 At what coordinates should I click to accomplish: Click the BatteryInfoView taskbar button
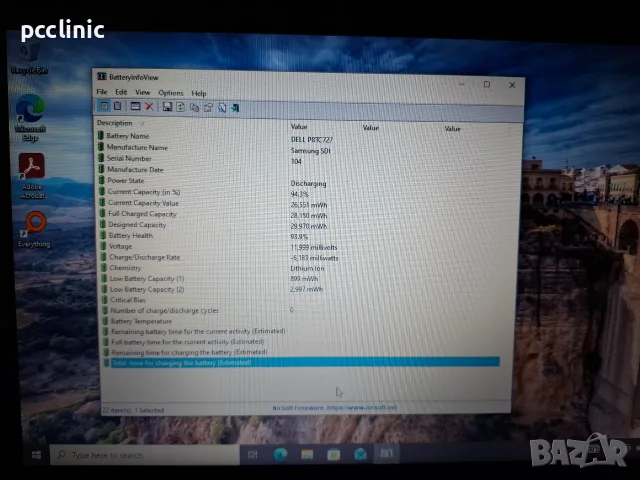386,453
